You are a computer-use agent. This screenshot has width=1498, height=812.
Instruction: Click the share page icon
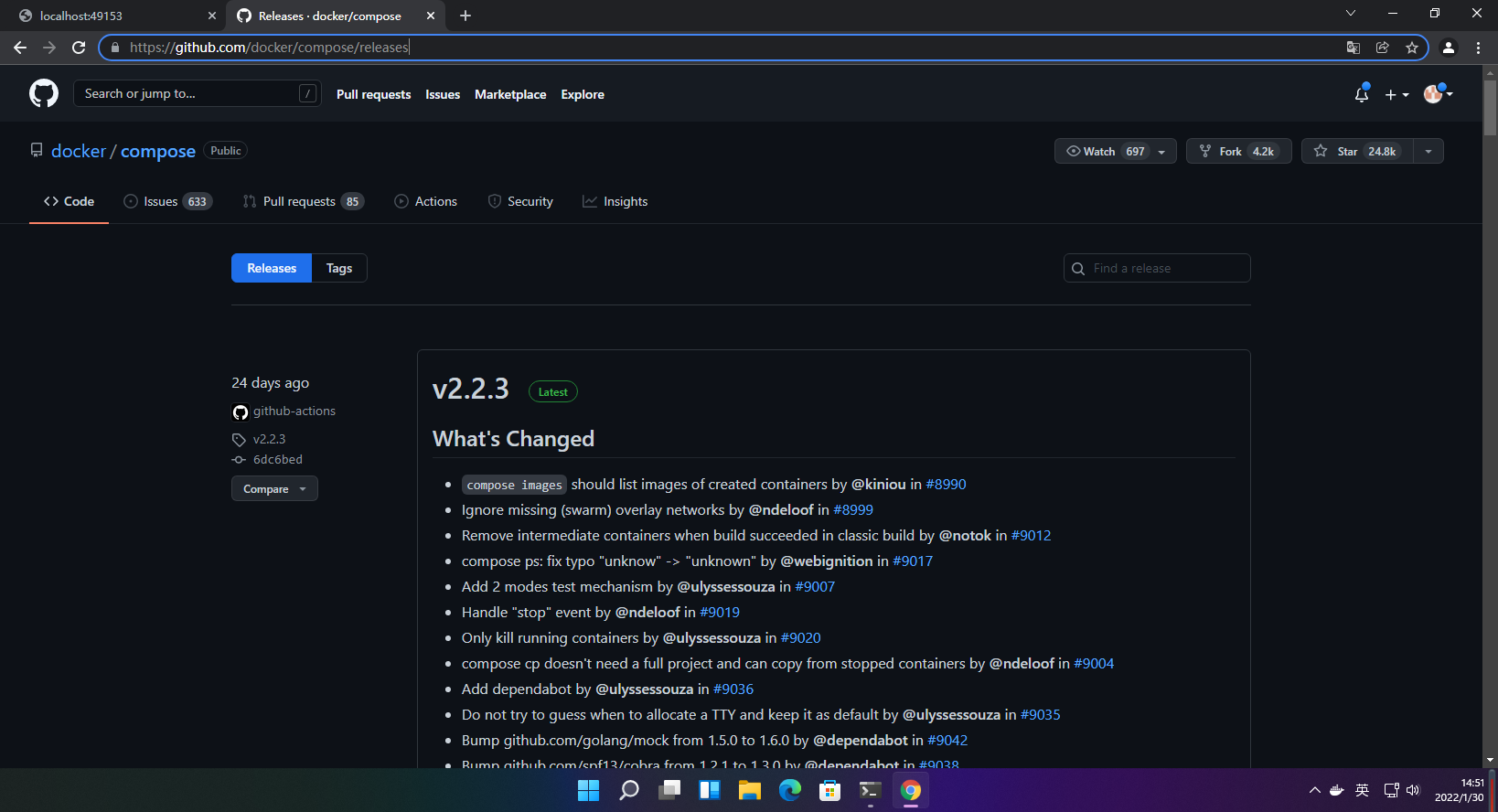(1383, 48)
